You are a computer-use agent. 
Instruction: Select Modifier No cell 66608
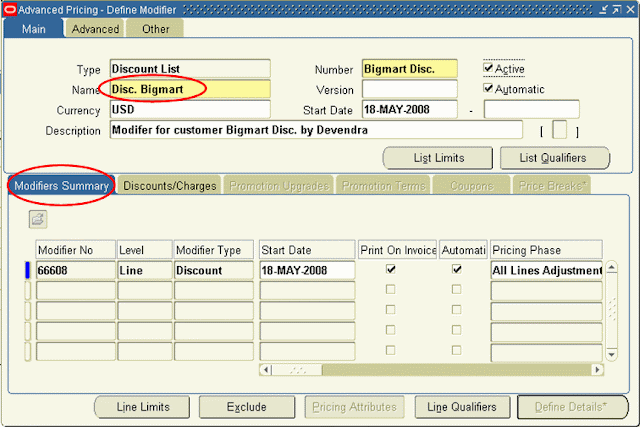pyautogui.click(x=76, y=270)
